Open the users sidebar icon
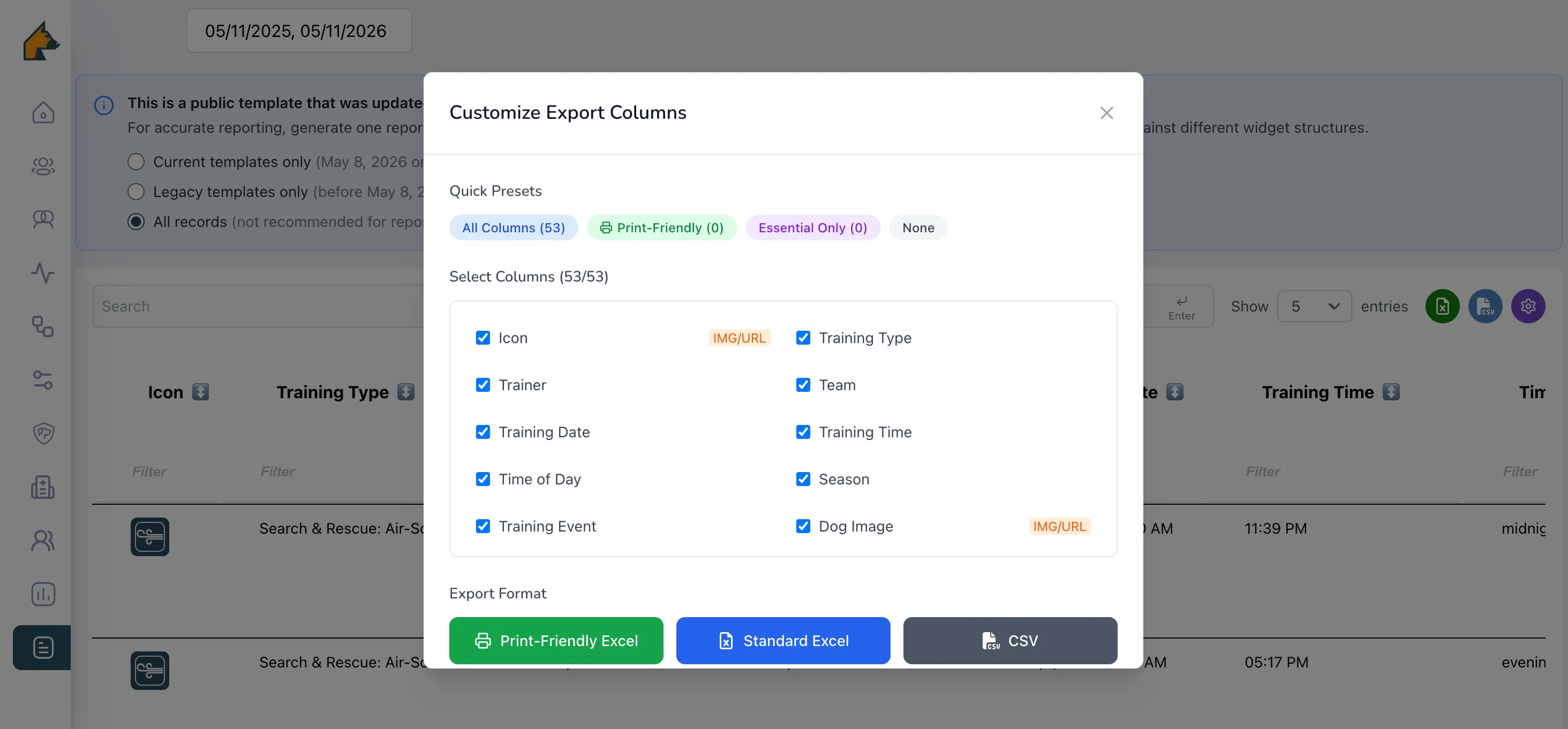This screenshot has height=729, width=1568. (43, 541)
